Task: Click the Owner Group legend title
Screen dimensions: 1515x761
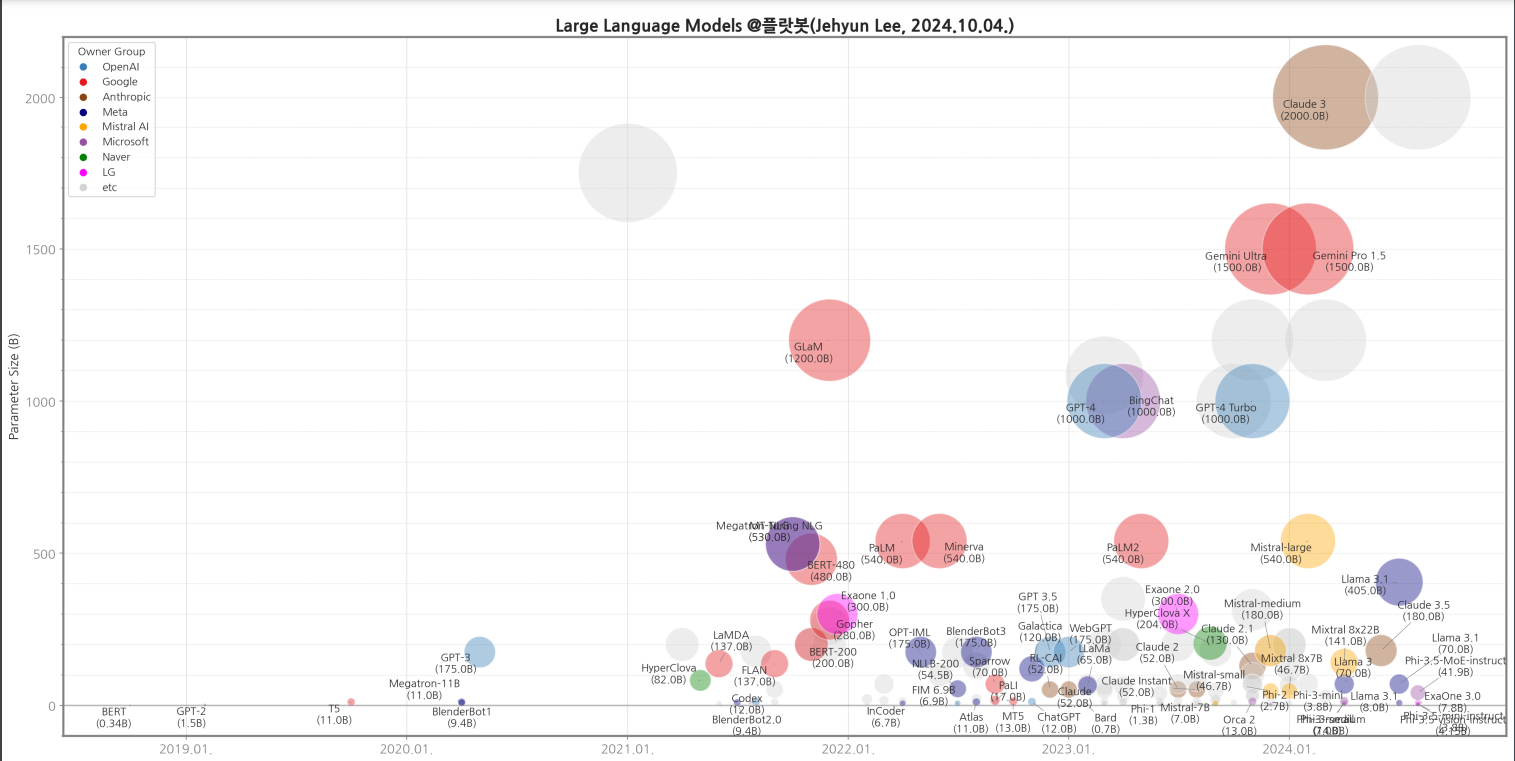Action: coord(111,52)
